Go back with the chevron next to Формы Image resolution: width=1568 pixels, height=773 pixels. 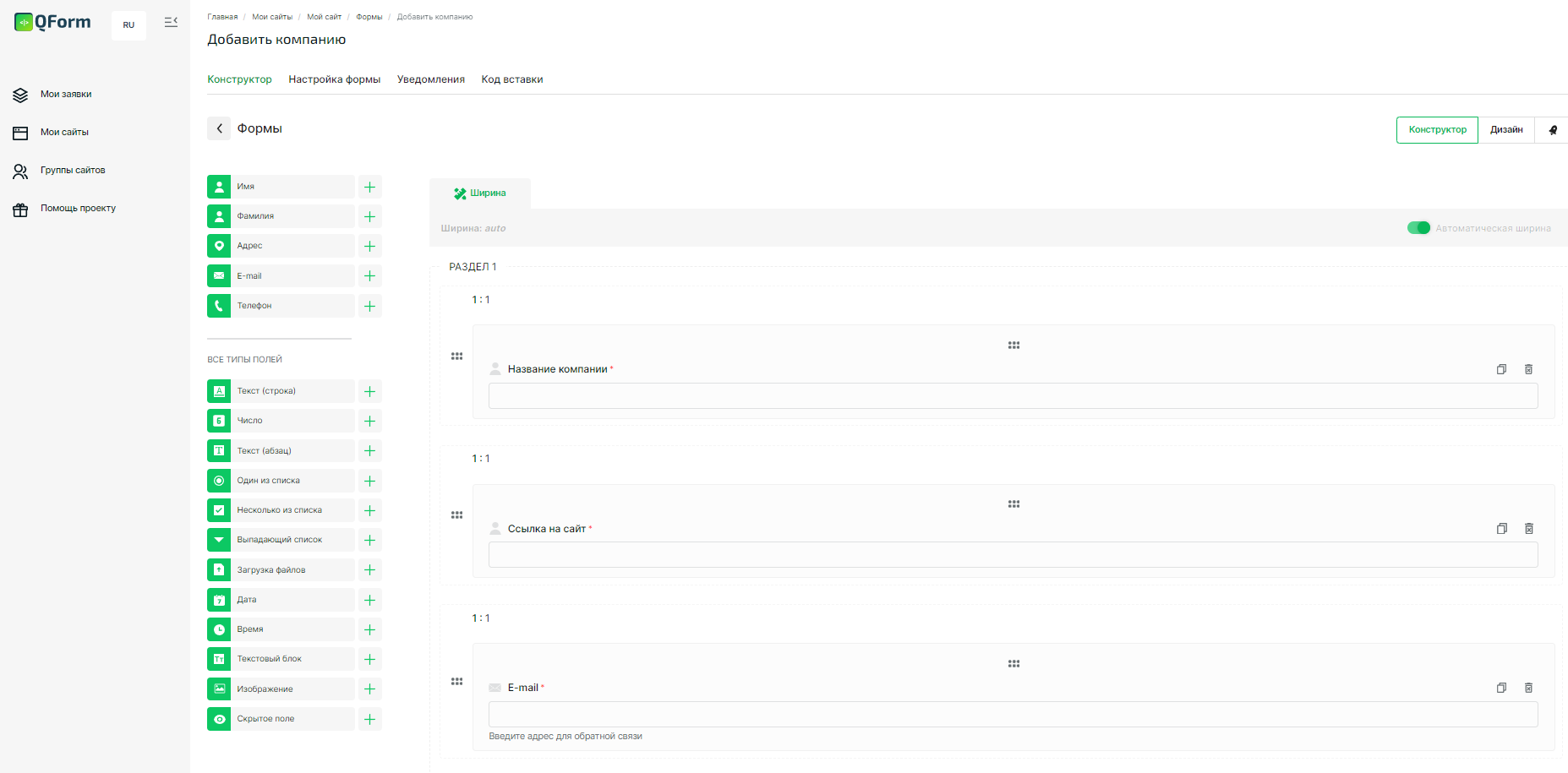219,128
